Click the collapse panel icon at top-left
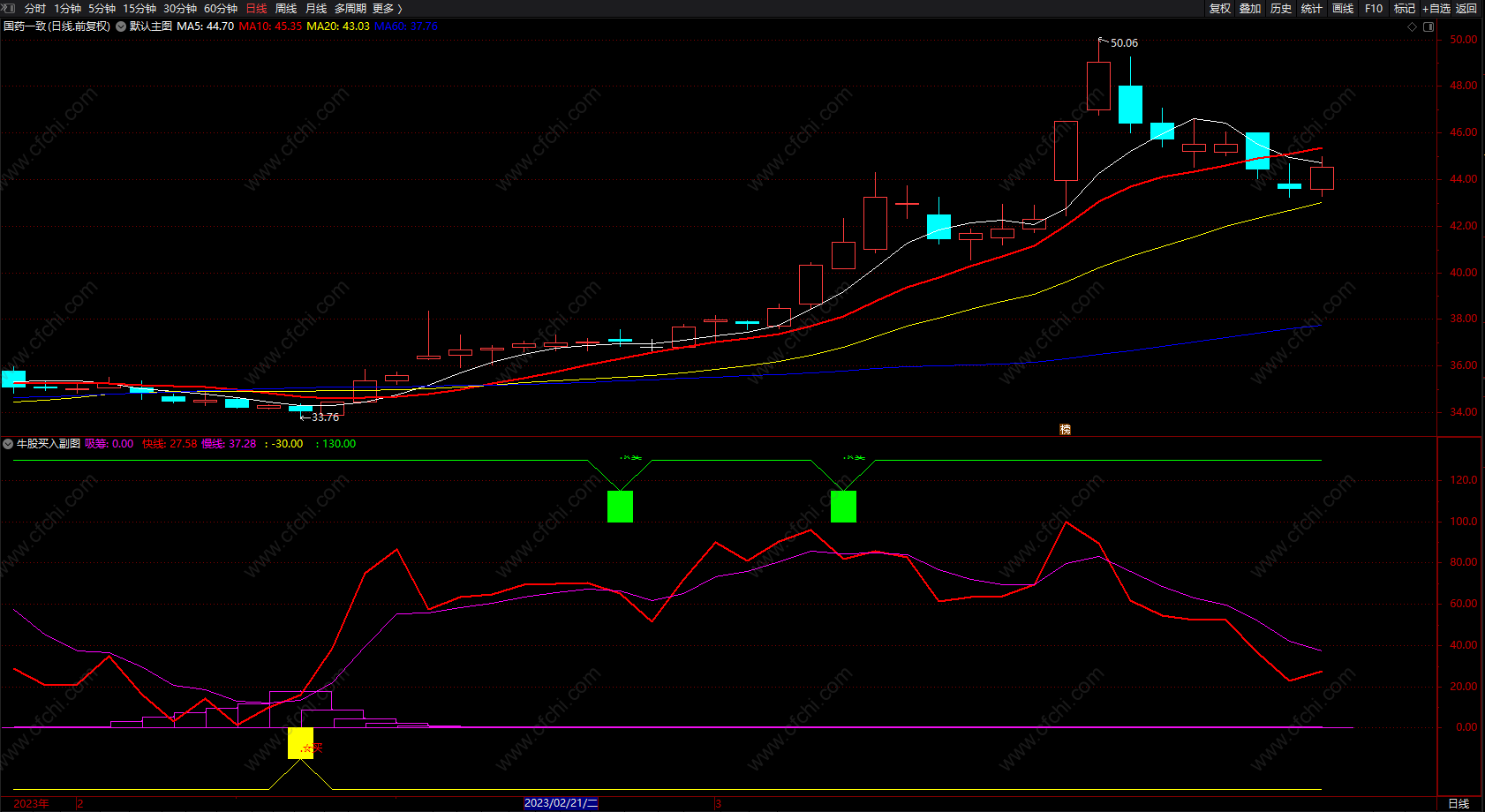Screen dimensions: 1485x812 [9, 8]
